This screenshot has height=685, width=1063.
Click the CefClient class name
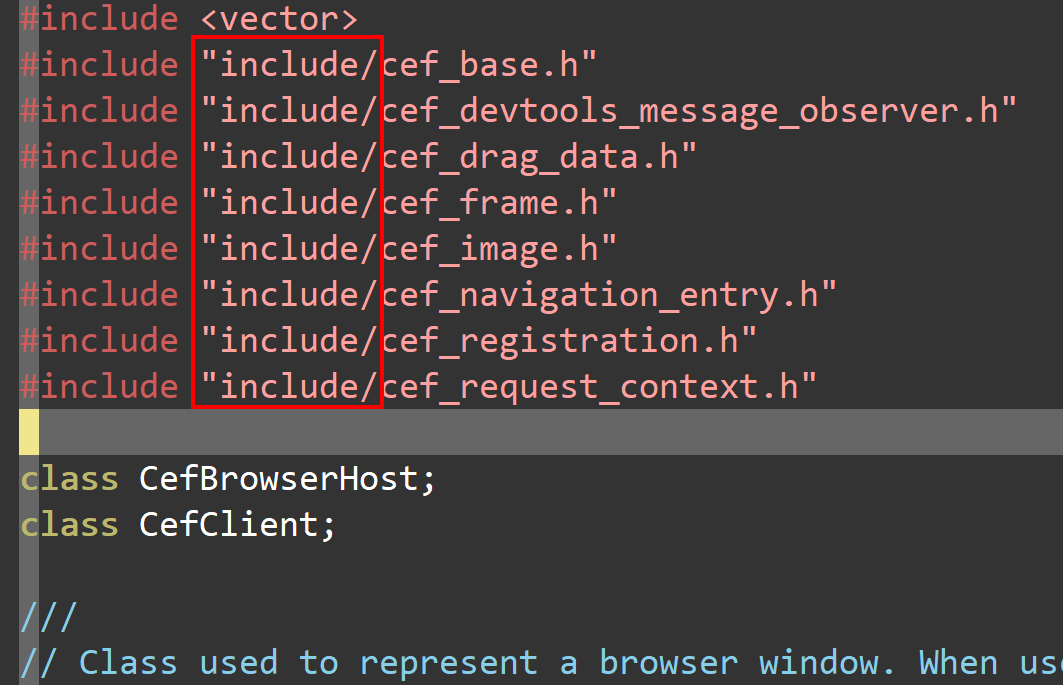(x=228, y=525)
